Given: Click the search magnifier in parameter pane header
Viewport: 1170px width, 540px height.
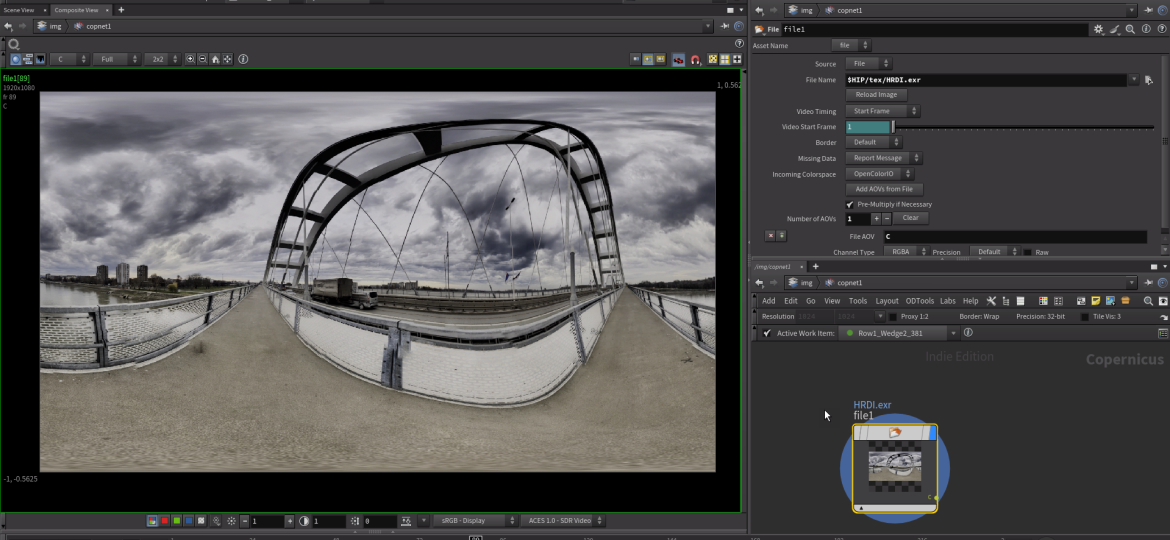Looking at the screenshot, I should [1130, 30].
